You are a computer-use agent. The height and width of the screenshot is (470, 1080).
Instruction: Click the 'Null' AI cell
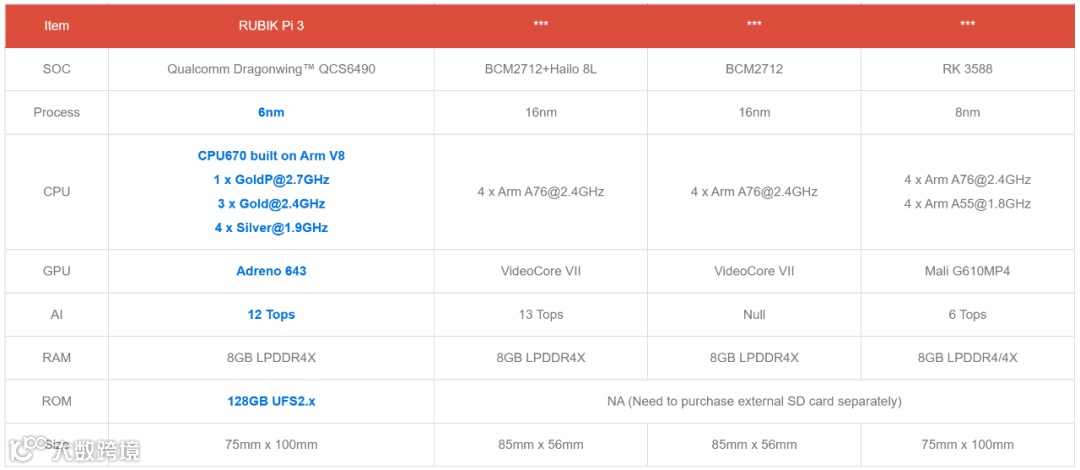point(754,314)
